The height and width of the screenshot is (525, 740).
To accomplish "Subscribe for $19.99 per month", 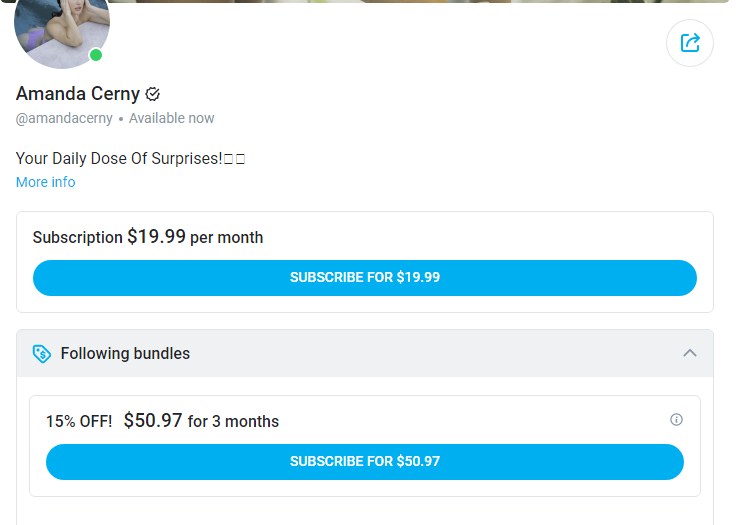I will [365, 278].
